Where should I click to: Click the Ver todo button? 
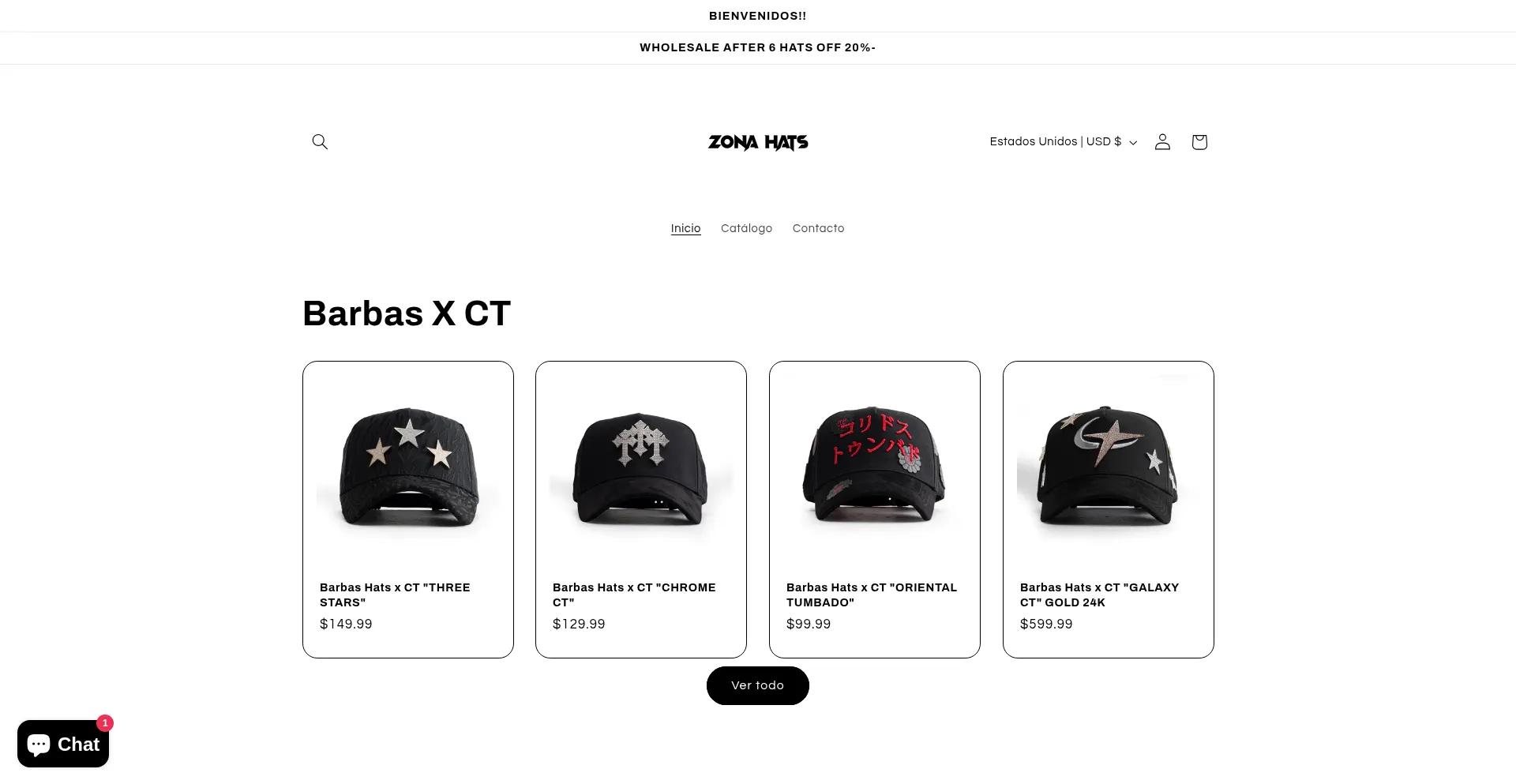(758, 685)
